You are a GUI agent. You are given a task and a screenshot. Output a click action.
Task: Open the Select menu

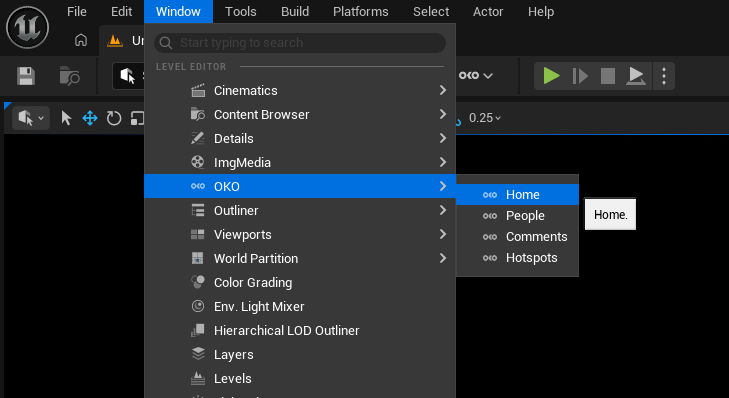[431, 12]
